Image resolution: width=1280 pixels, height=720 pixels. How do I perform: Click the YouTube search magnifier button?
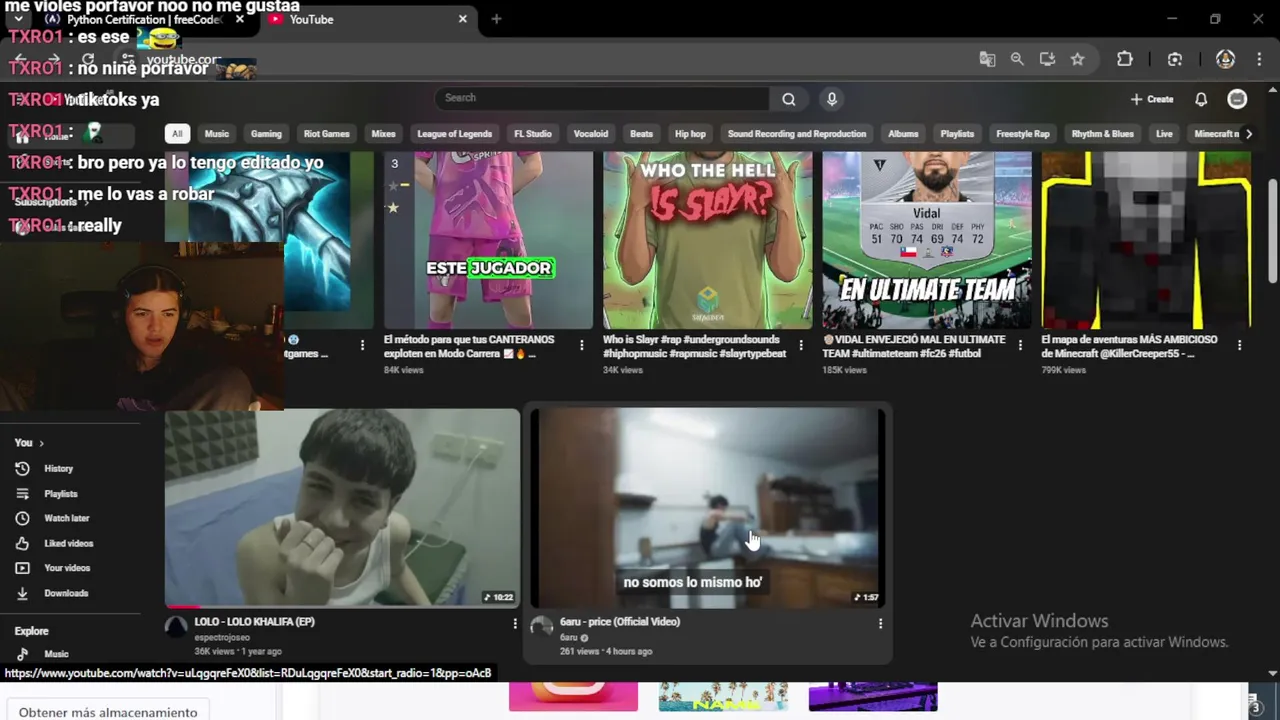coord(789,98)
